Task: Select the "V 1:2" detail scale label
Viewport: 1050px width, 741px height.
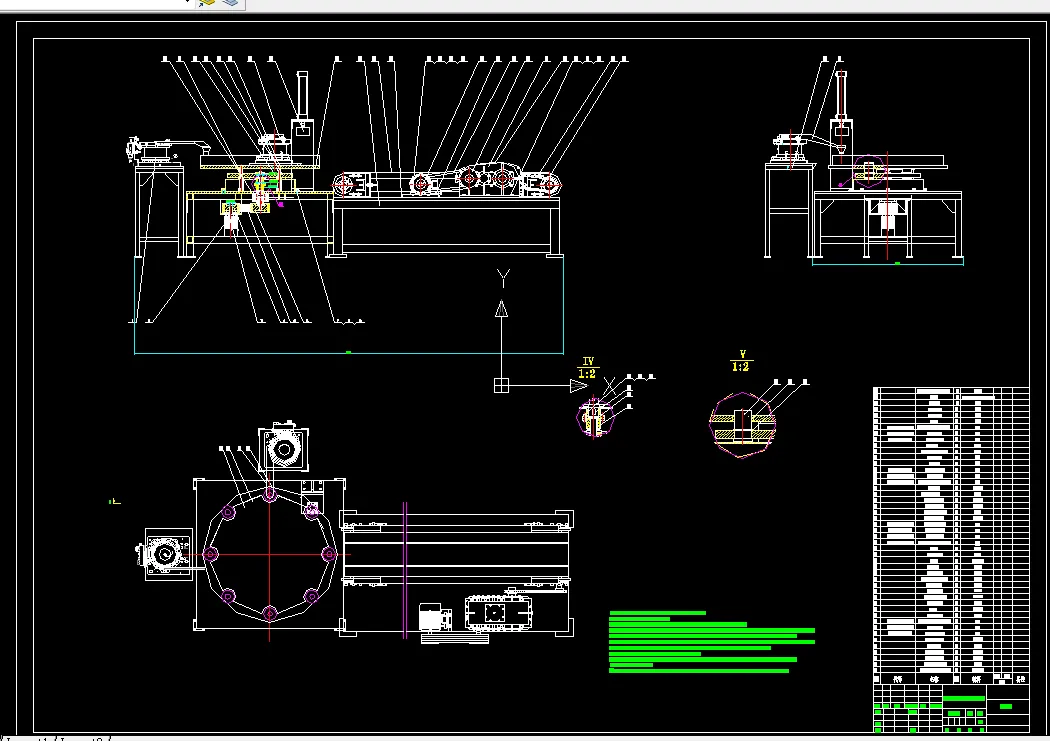Action: pos(741,361)
